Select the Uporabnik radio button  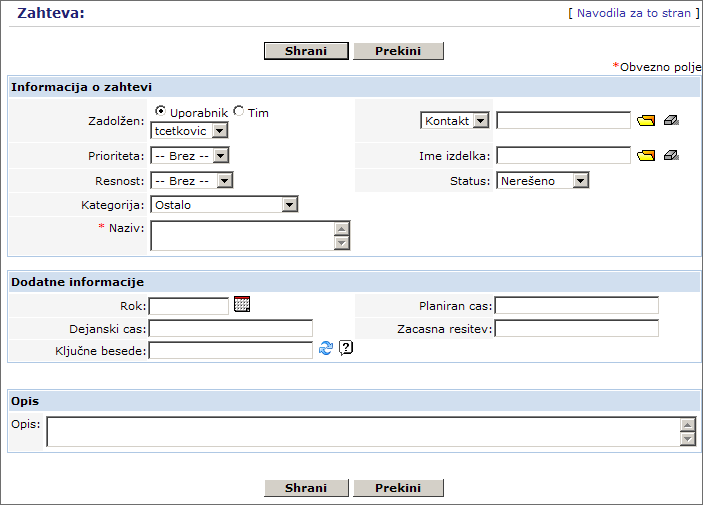point(161,112)
